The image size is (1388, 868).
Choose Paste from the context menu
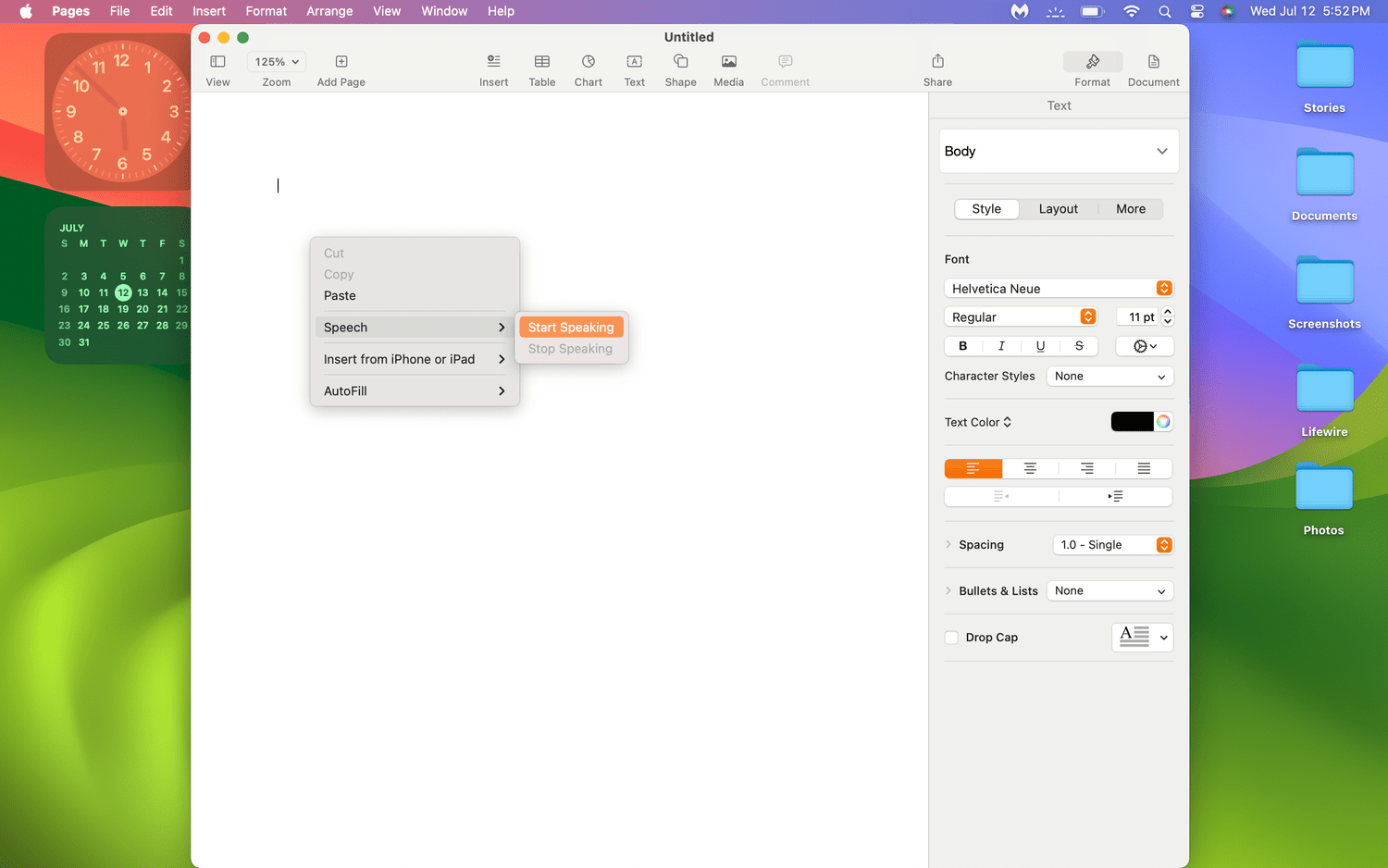(340, 295)
